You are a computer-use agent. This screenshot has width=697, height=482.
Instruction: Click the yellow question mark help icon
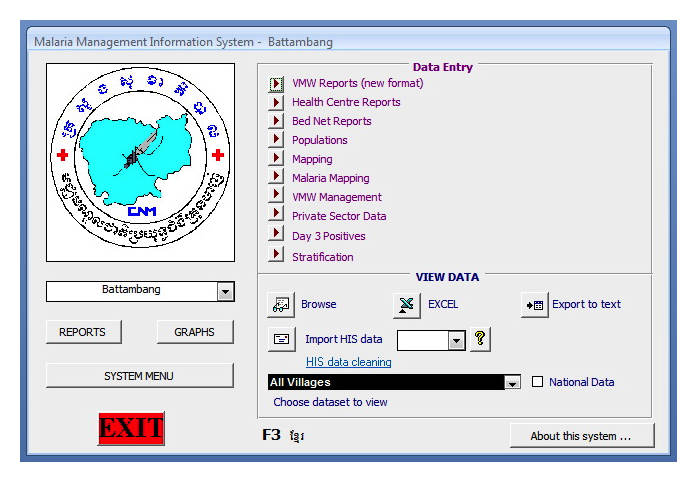tap(480, 339)
